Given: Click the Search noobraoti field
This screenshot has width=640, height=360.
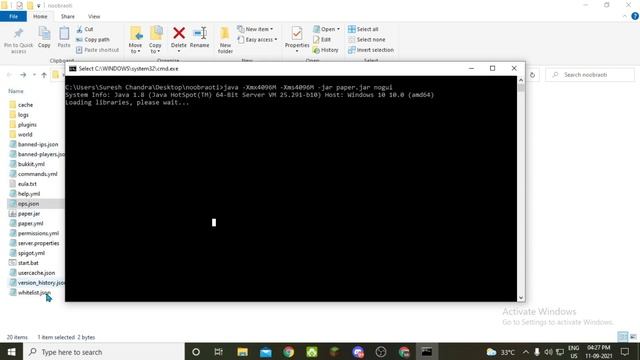Looking at the screenshot, I should (x=590, y=75).
